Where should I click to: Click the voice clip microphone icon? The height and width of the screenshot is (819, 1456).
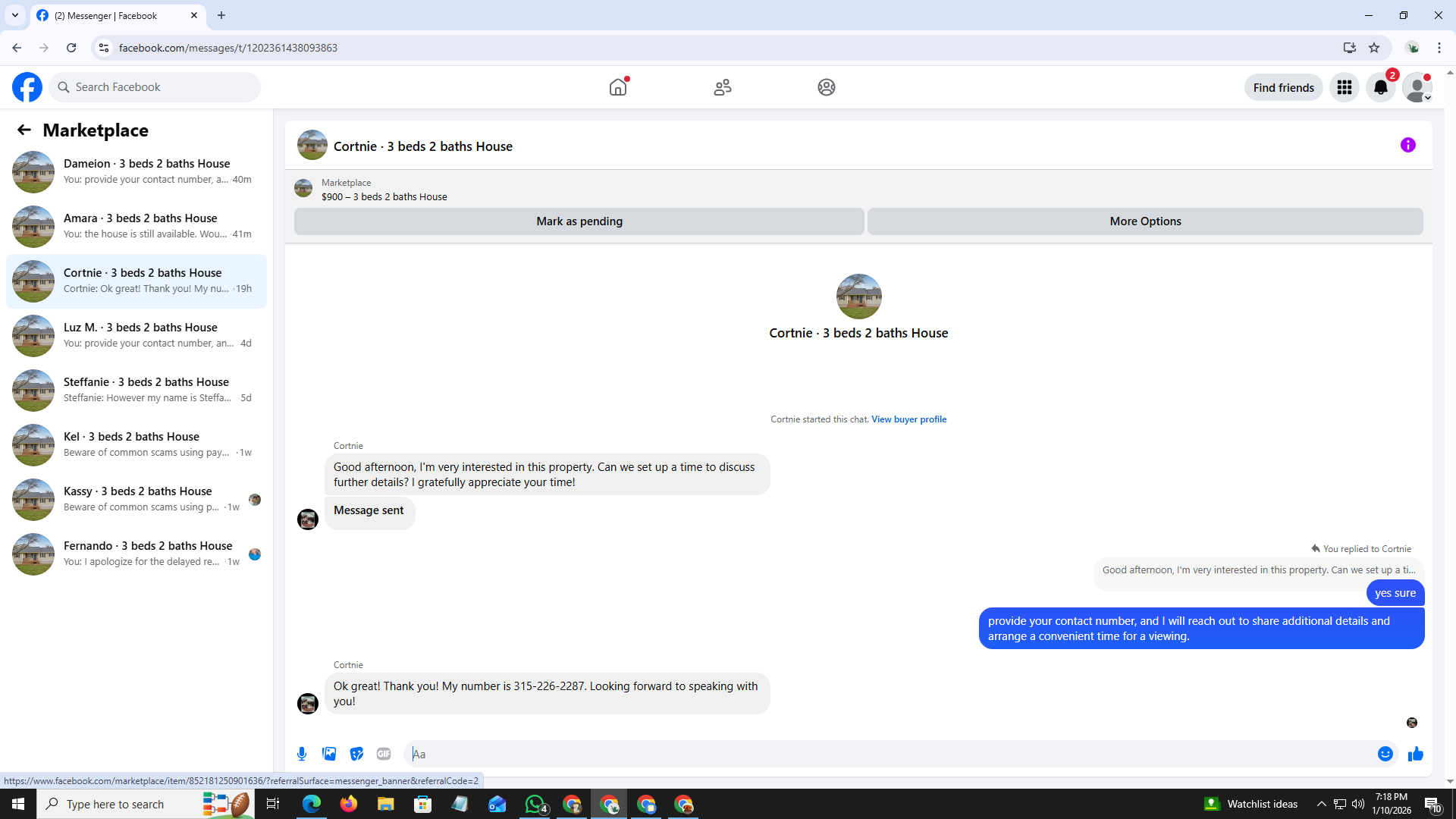point(302,754)
